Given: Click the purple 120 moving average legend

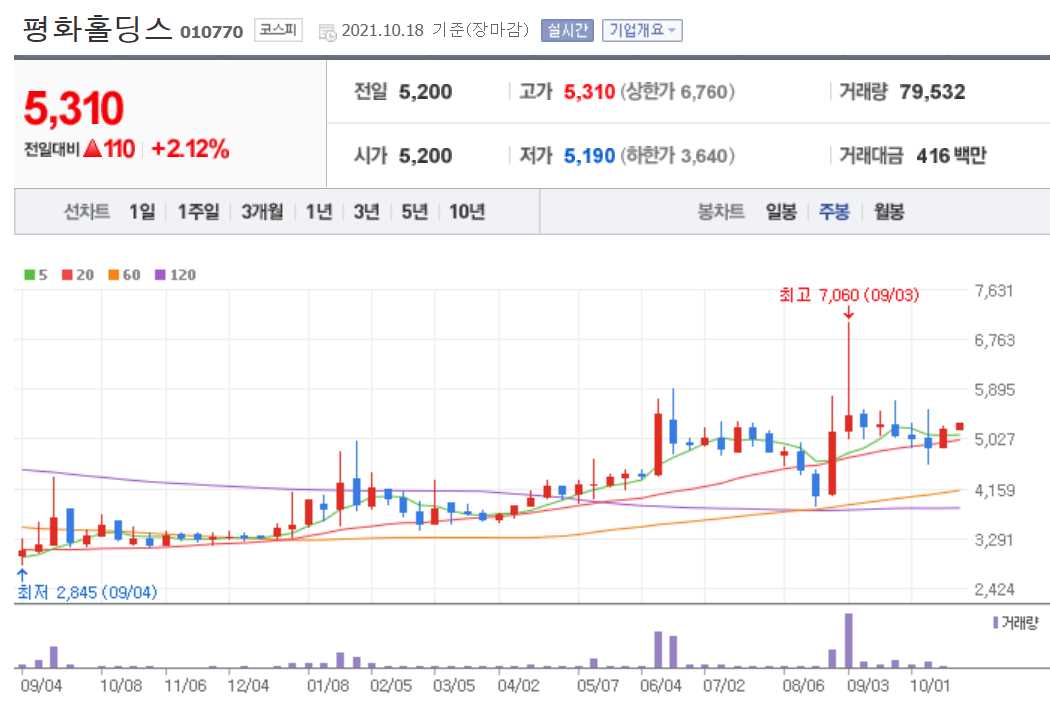Looking at the screenshot, I should coord(175,275).
